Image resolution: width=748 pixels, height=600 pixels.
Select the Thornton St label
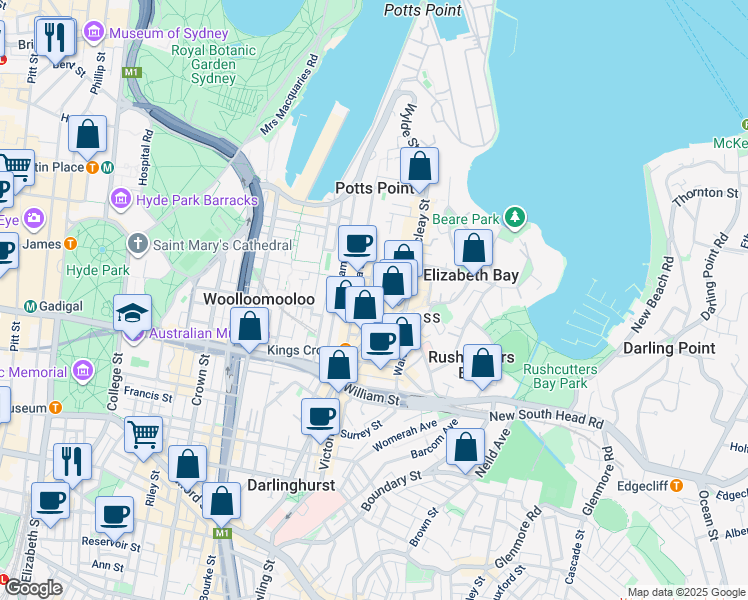coord(706,196)
